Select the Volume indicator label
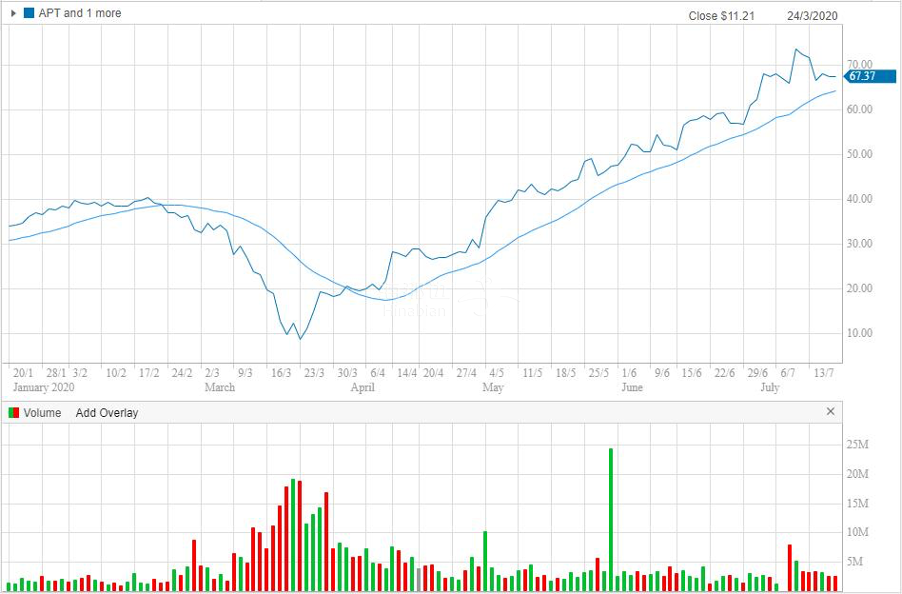The image size is (902, 594). 43,413
